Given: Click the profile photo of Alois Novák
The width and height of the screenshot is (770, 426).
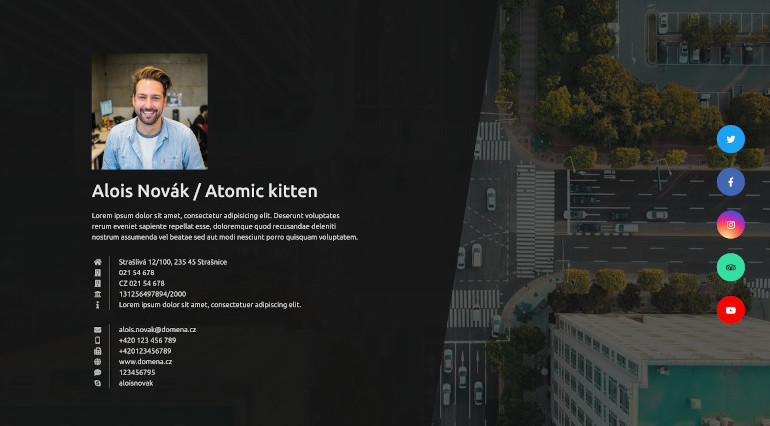Looking at the screenshot, I should 150,112.
